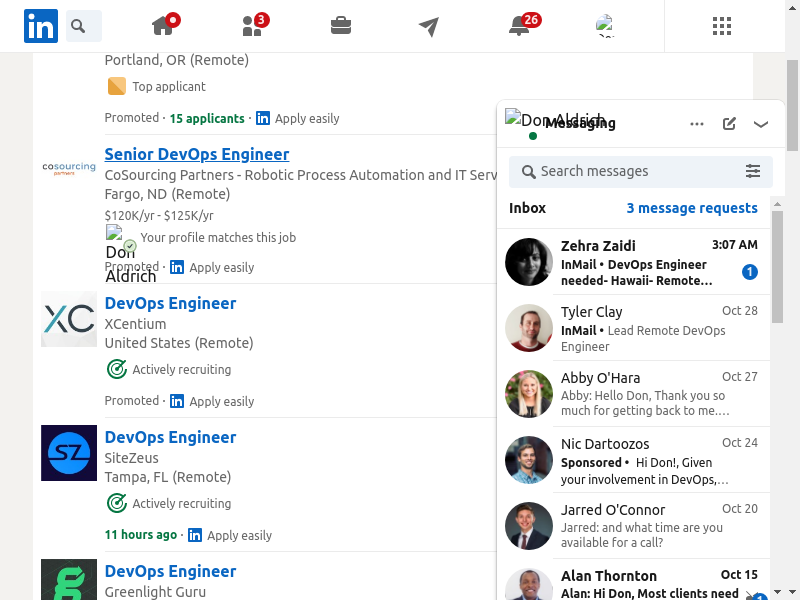
Task: Open 3 message requests link
Action: coord(692,208)
